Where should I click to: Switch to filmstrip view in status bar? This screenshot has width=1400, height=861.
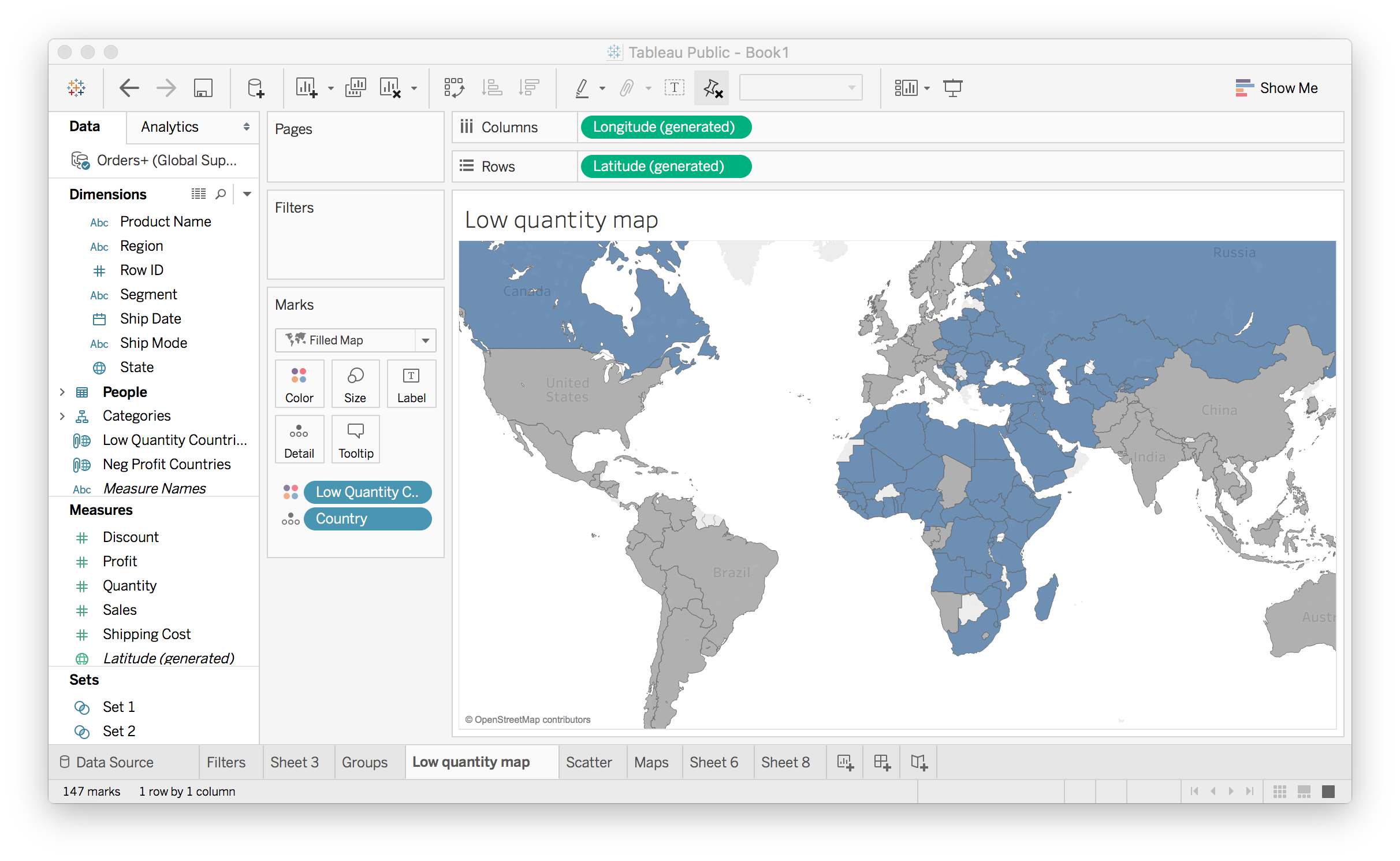point(1304,791)
